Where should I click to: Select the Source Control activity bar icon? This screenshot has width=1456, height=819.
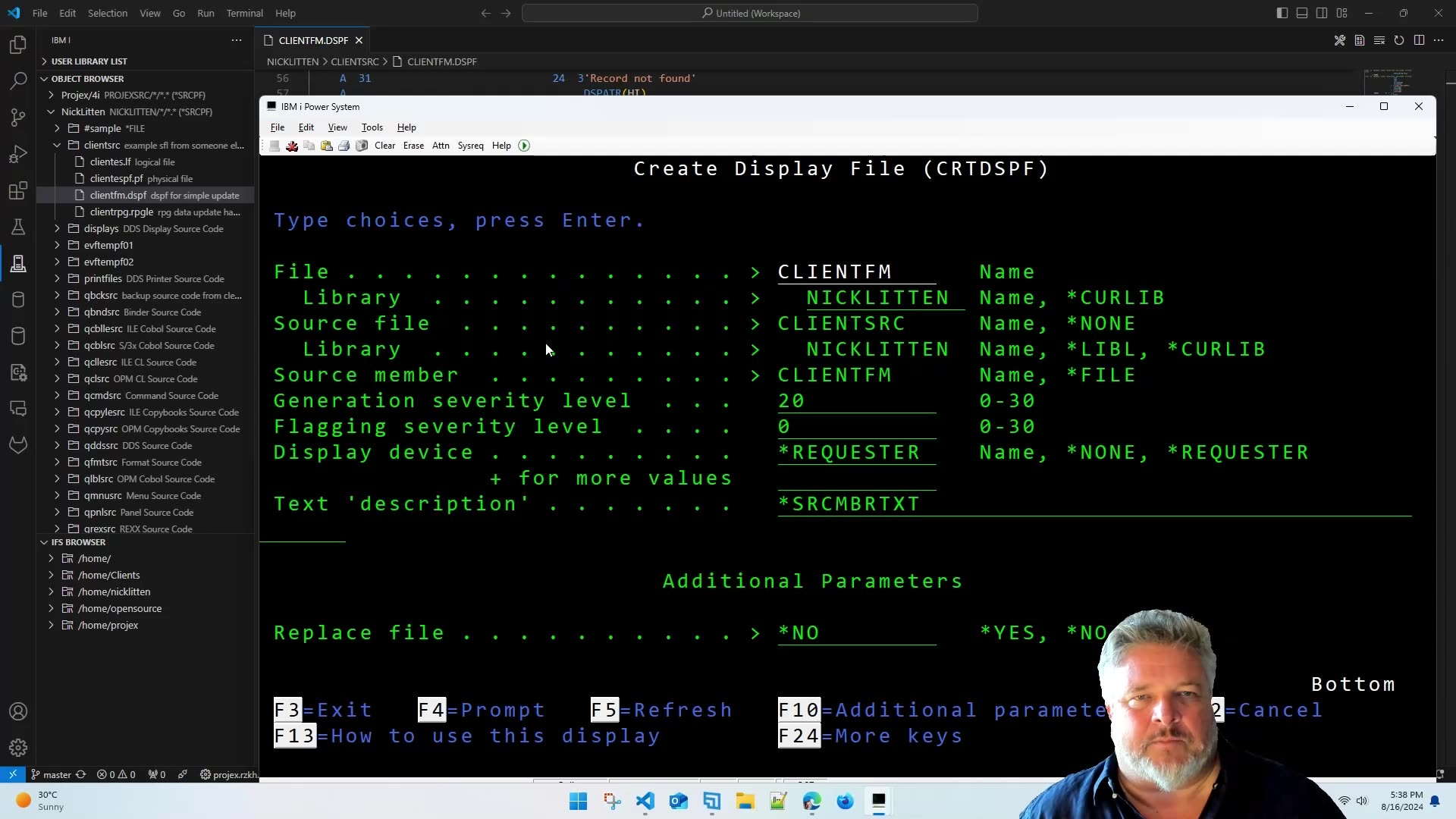click(17, 118)
